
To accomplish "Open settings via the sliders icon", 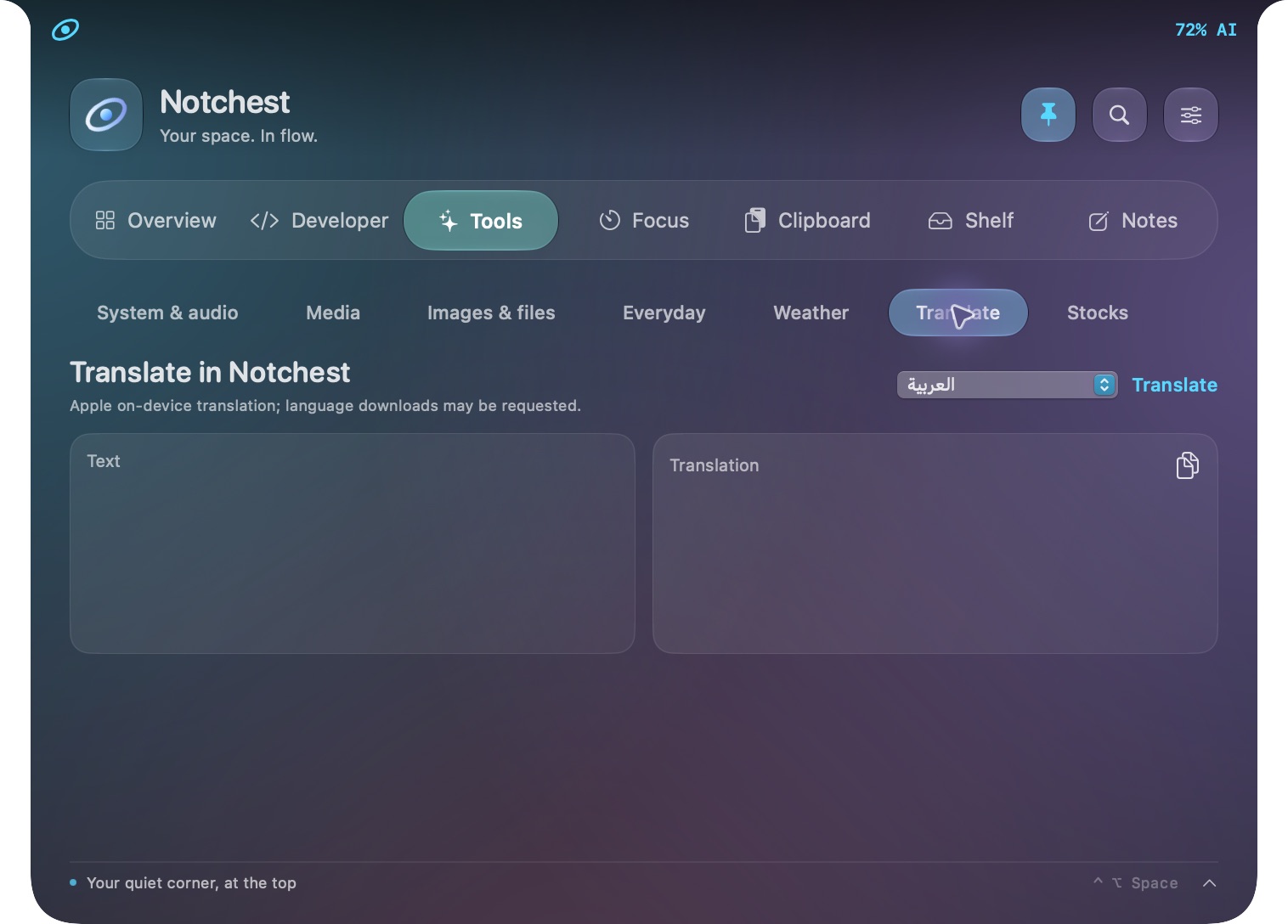I will click(x=1191, y=115).
